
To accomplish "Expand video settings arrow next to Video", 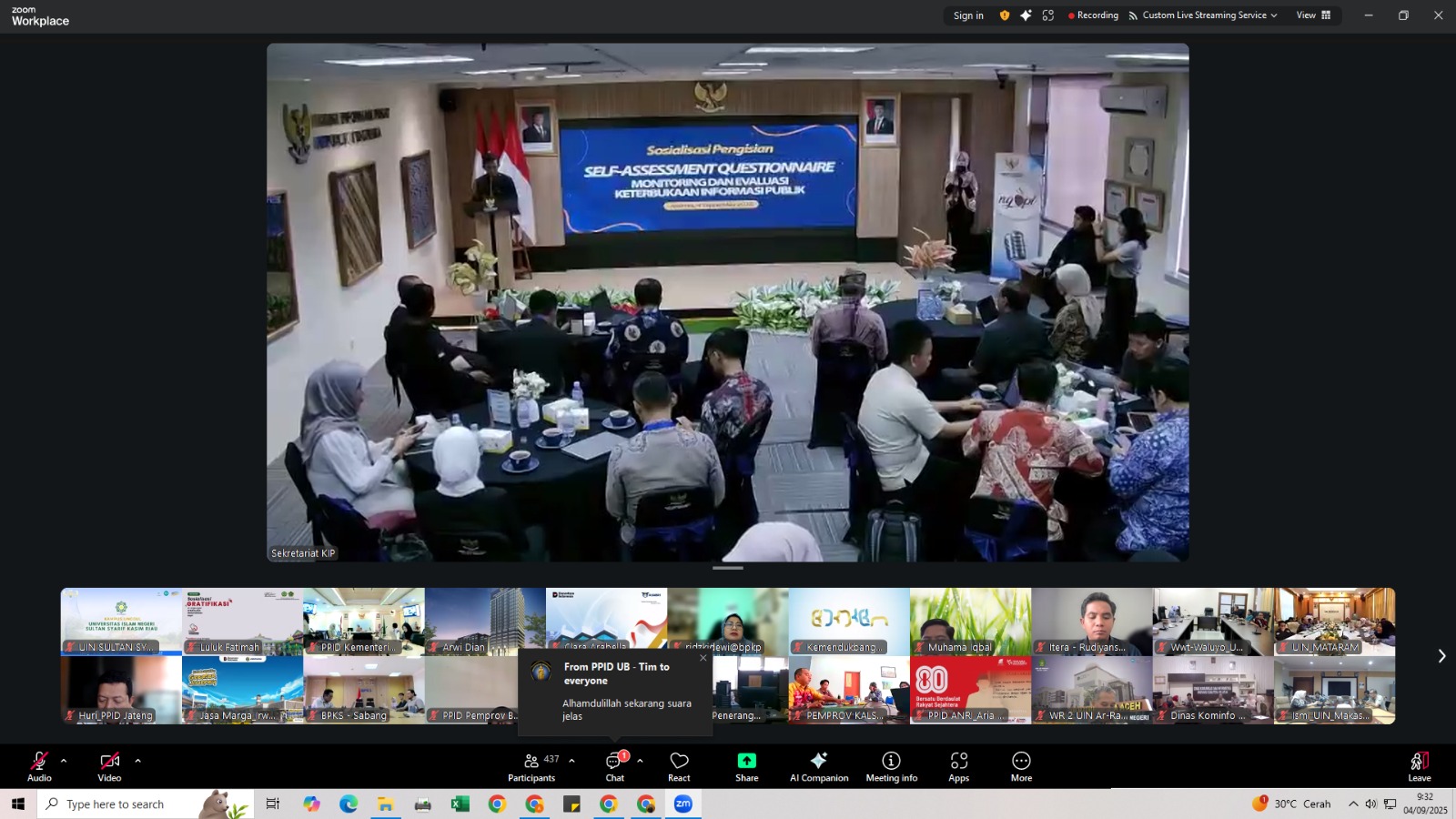I will click(x=137, y=761).
